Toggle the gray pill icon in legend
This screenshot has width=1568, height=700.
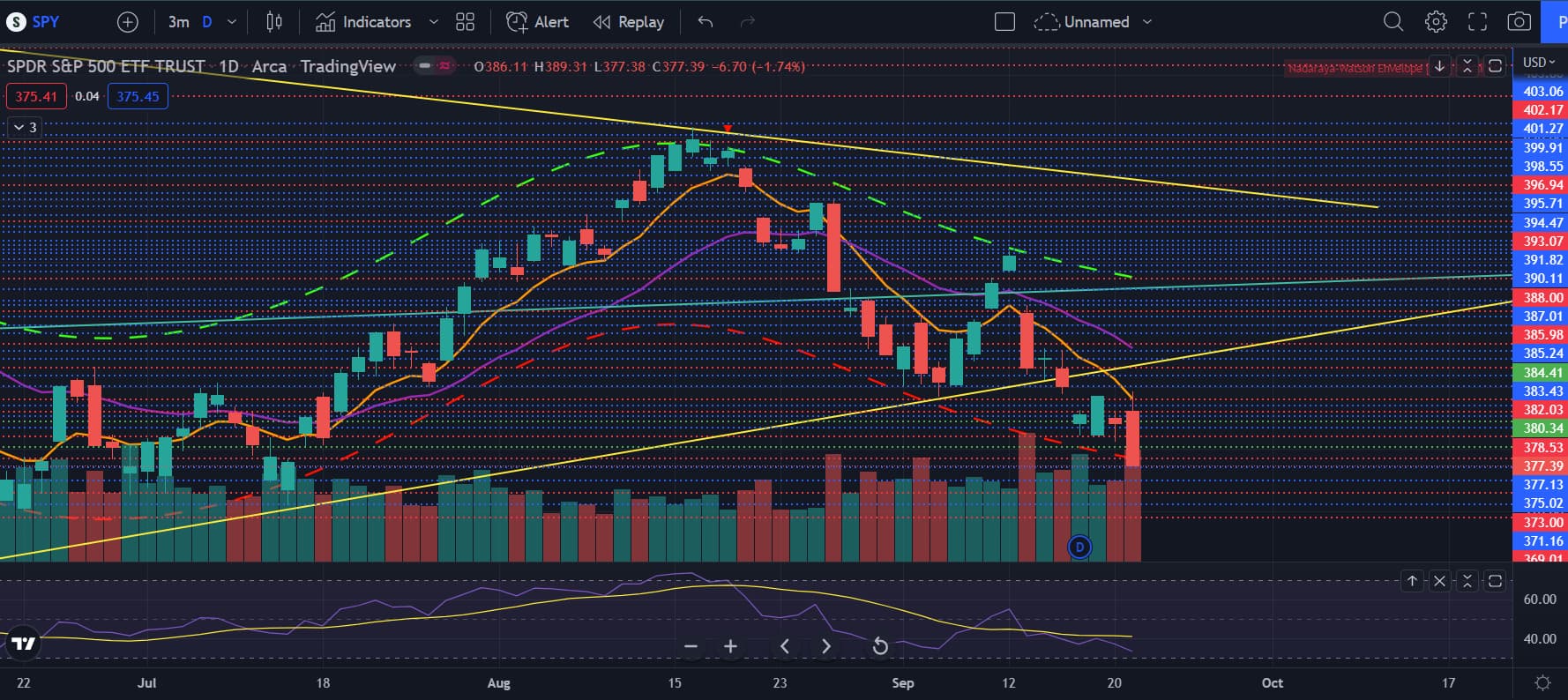pyautogui.click(x=425, y=66)
